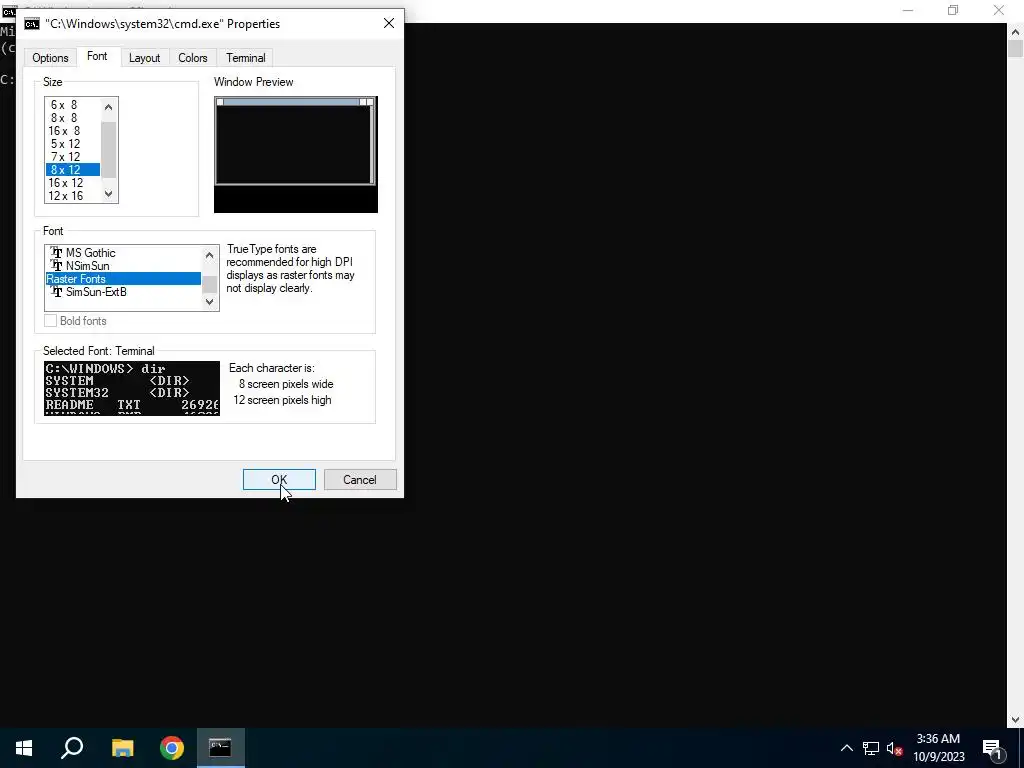Close the Properties dialog with X
Image resolution: width=1024 pixels, height=768 pixels.
[389, 24]
